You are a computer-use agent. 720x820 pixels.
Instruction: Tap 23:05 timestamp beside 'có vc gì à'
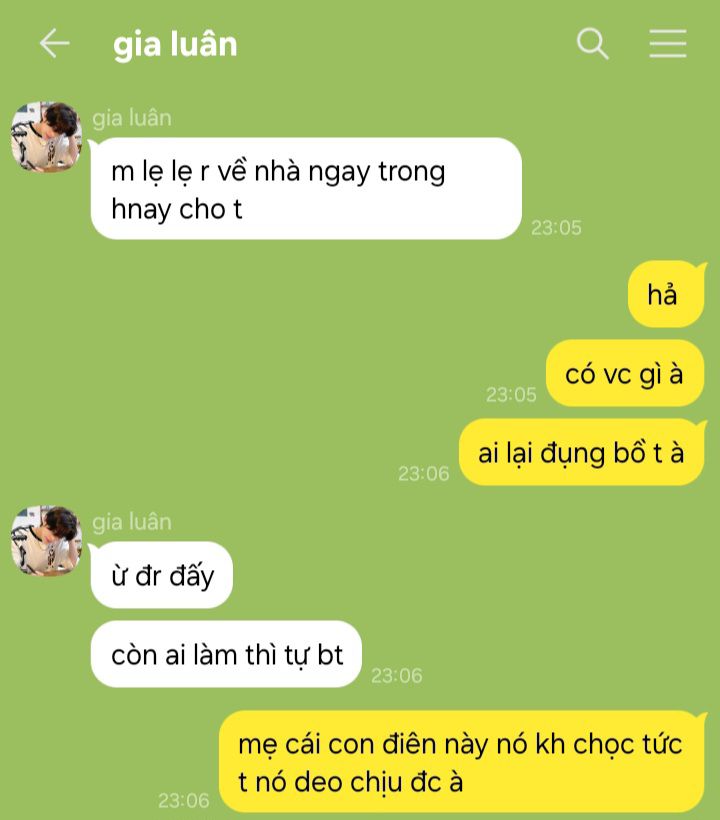pyautogui.click(x=511, y=394)
